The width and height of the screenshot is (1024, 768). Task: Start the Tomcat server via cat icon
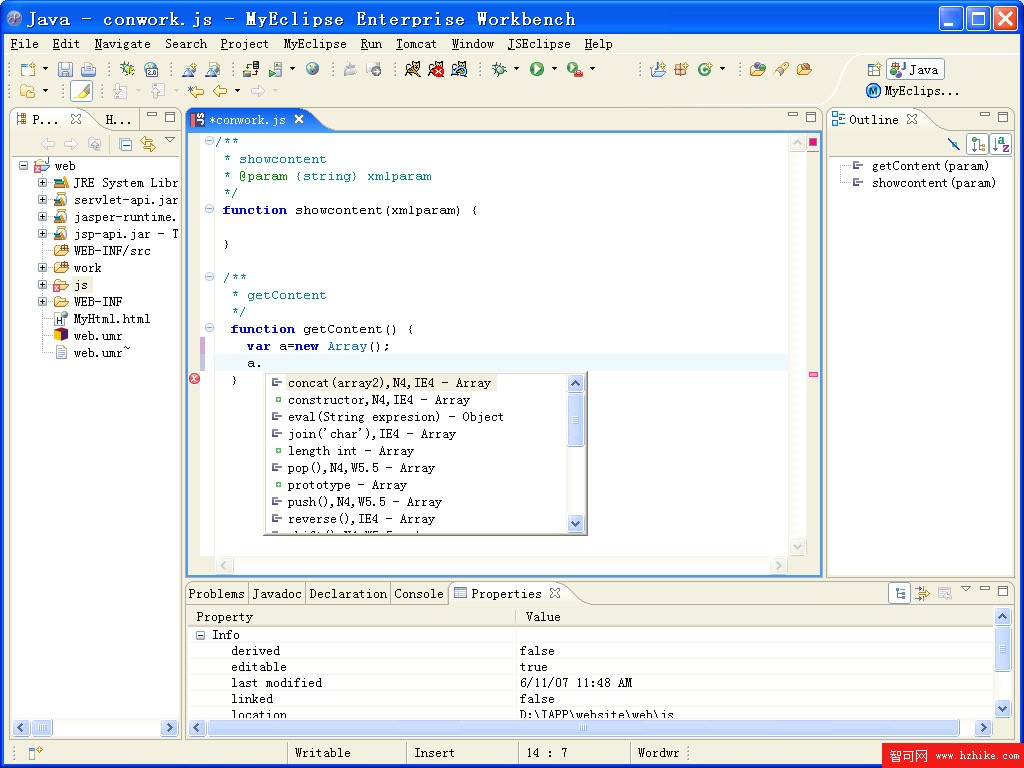(x=413, y=69)
